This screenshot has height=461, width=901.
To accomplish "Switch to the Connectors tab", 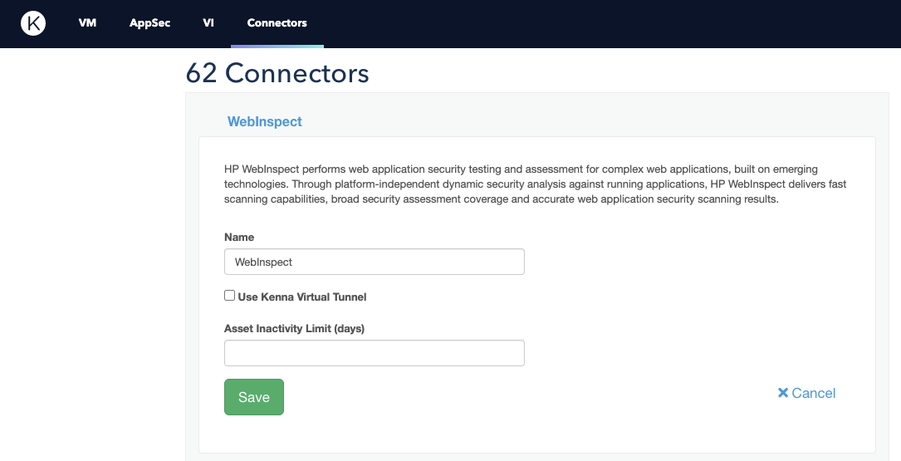I will point(277,23).
